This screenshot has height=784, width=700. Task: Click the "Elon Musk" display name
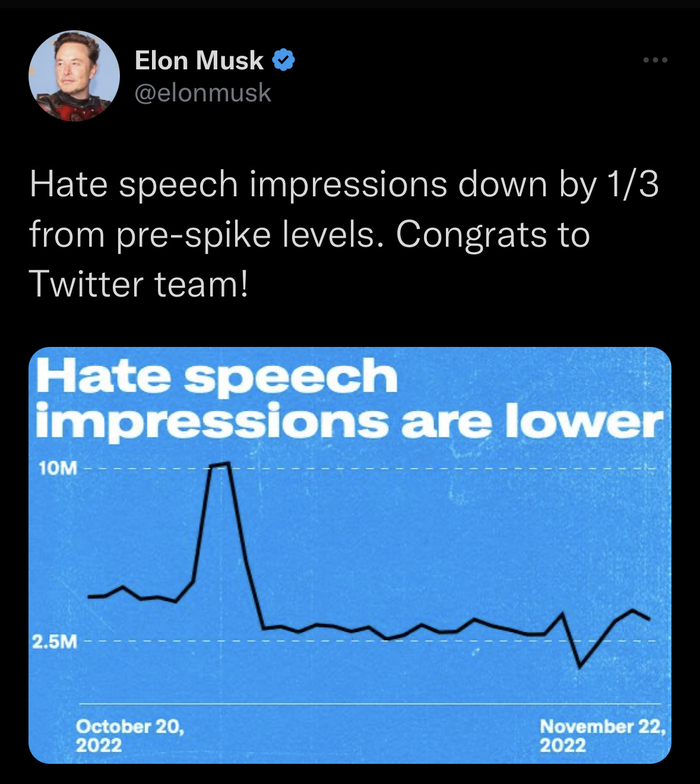(201, 61)
